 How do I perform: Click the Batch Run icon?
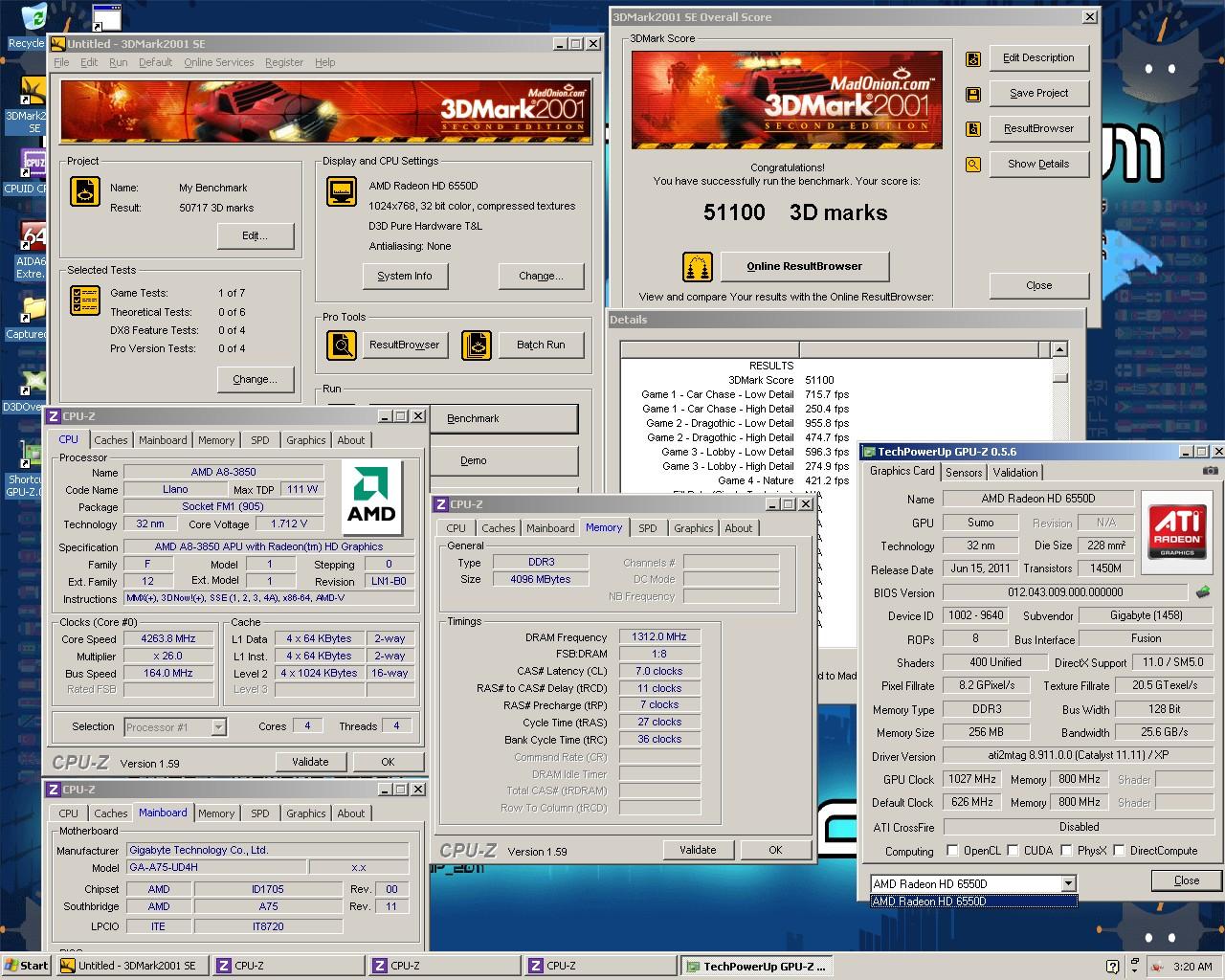477,345
